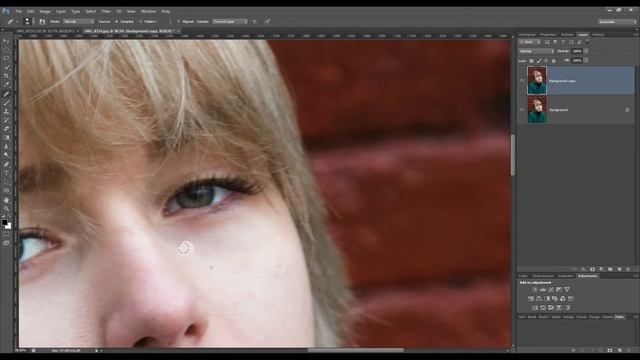Image resolution: width=640 pixels, height=360 pixels.
Task: Open layer blend mode dropdown
Action: 536,51
